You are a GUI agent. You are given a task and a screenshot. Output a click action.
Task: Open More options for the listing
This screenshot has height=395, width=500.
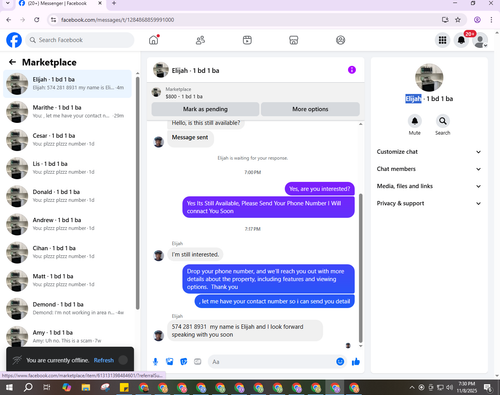(x=310, y=109)
